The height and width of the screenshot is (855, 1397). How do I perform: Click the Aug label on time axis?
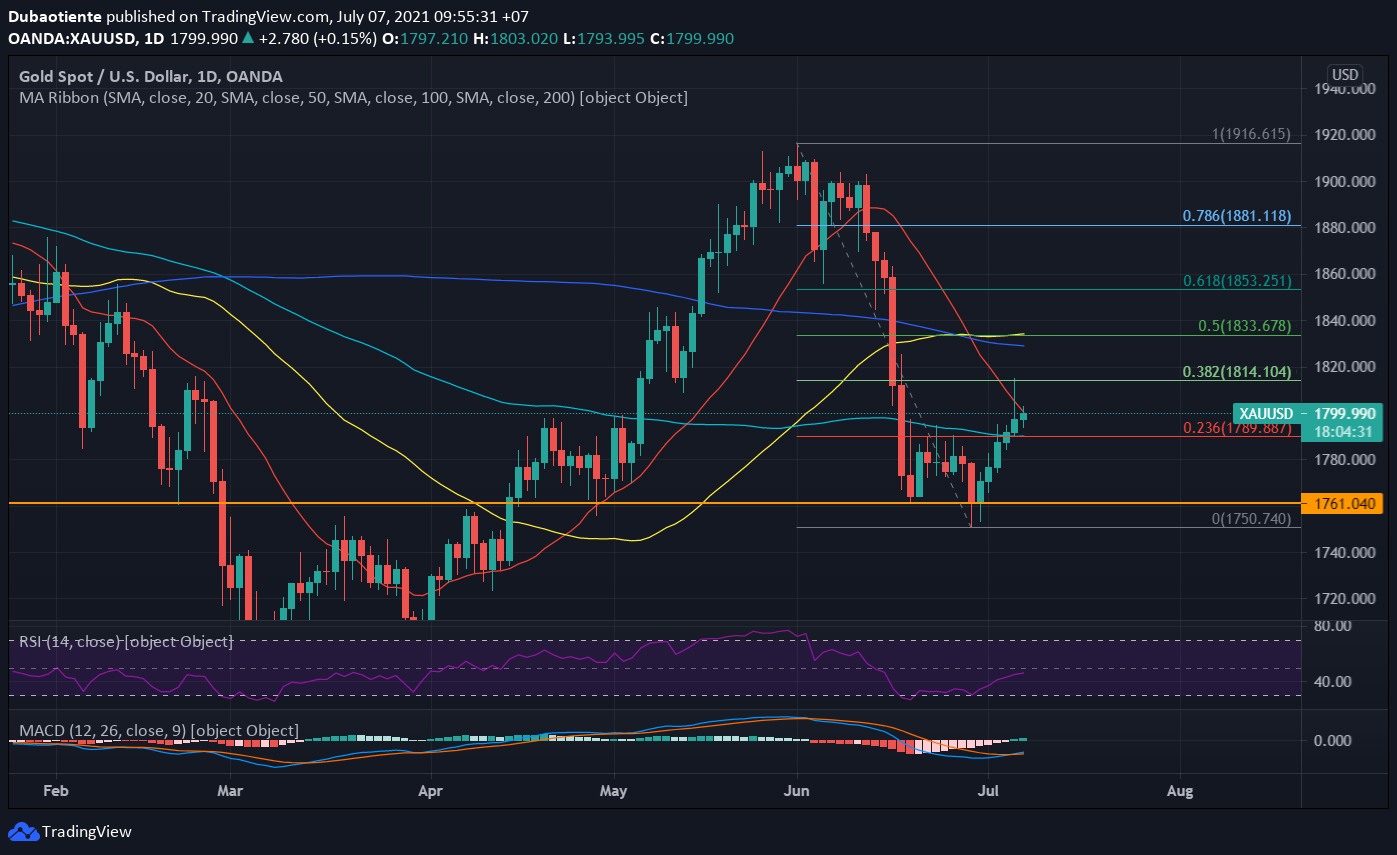(x=1180, y=792)
